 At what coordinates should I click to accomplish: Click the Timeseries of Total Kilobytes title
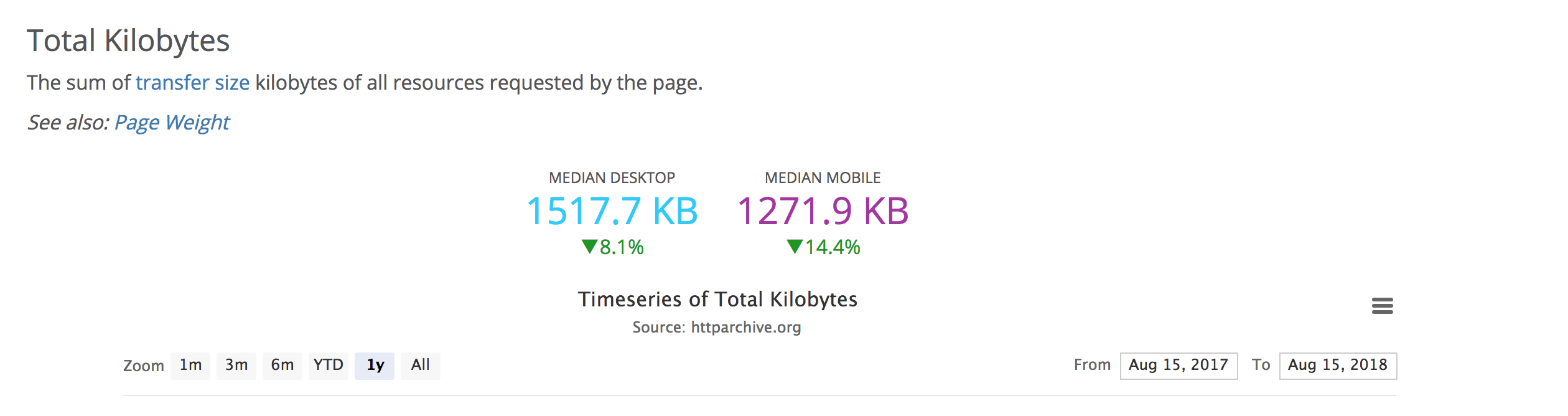pyautogui.click(x=717, y=300)
